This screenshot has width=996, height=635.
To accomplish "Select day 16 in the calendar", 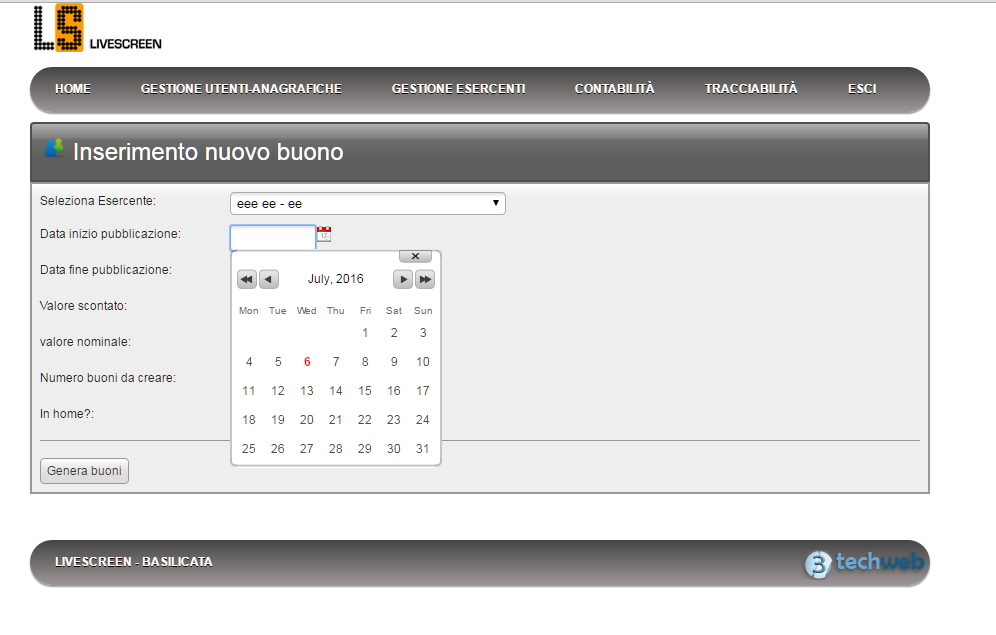I will point(394,391).
